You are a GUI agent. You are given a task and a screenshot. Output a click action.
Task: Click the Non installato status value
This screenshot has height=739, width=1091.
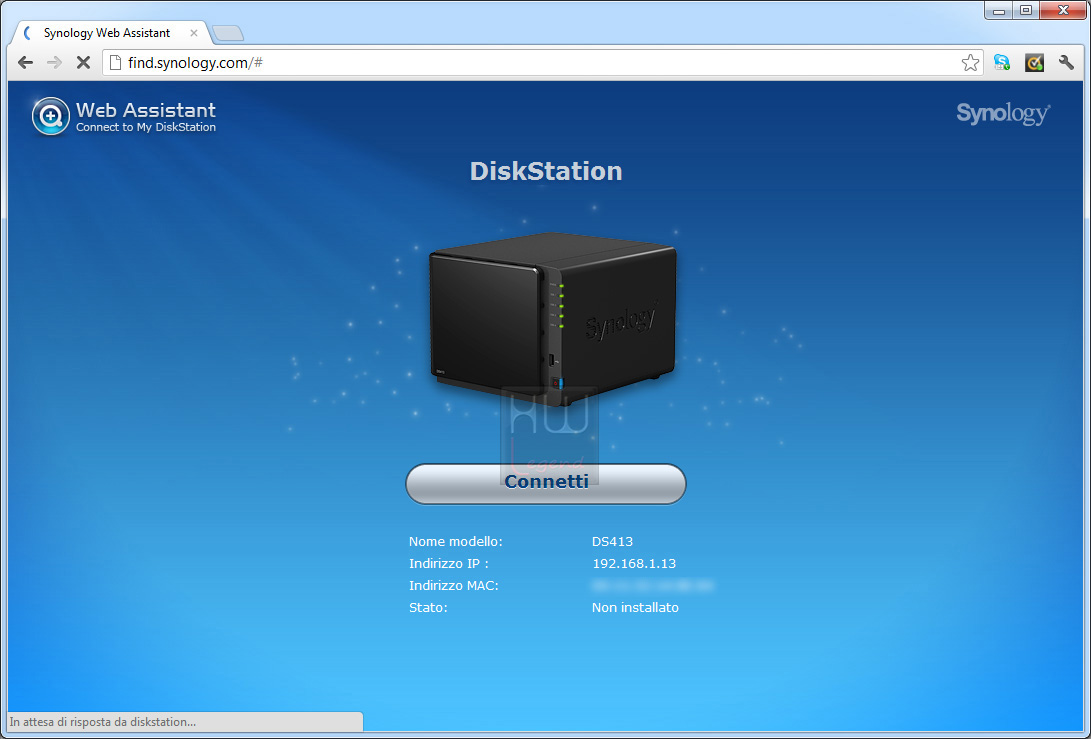pyautogui.click(x=635, y=607)
